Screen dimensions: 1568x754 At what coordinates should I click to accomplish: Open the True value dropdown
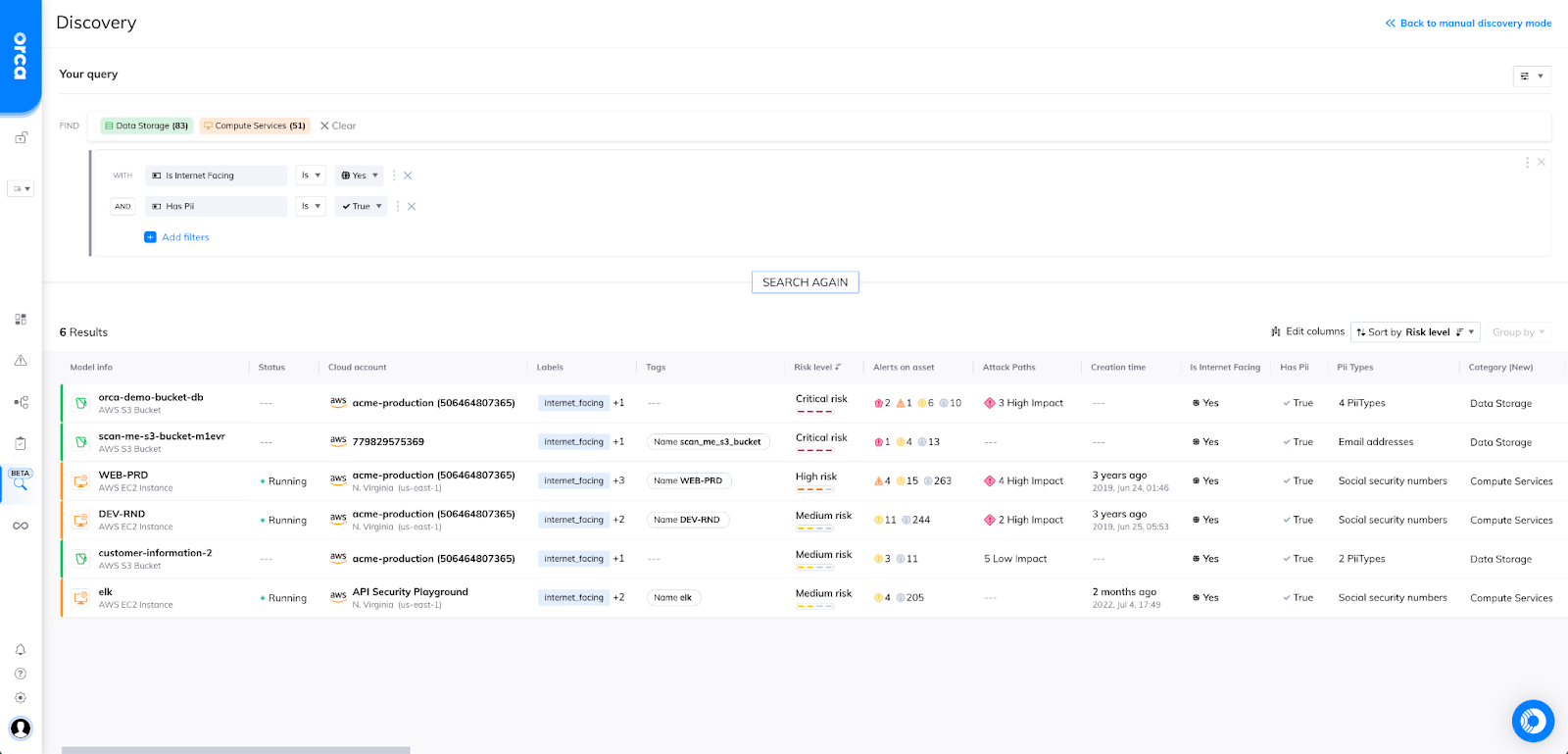pos(361,207)
